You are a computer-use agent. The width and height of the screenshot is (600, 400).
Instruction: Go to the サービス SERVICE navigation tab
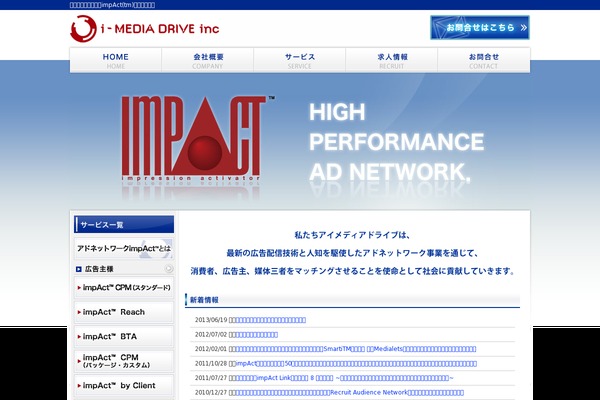click(300, 60)
